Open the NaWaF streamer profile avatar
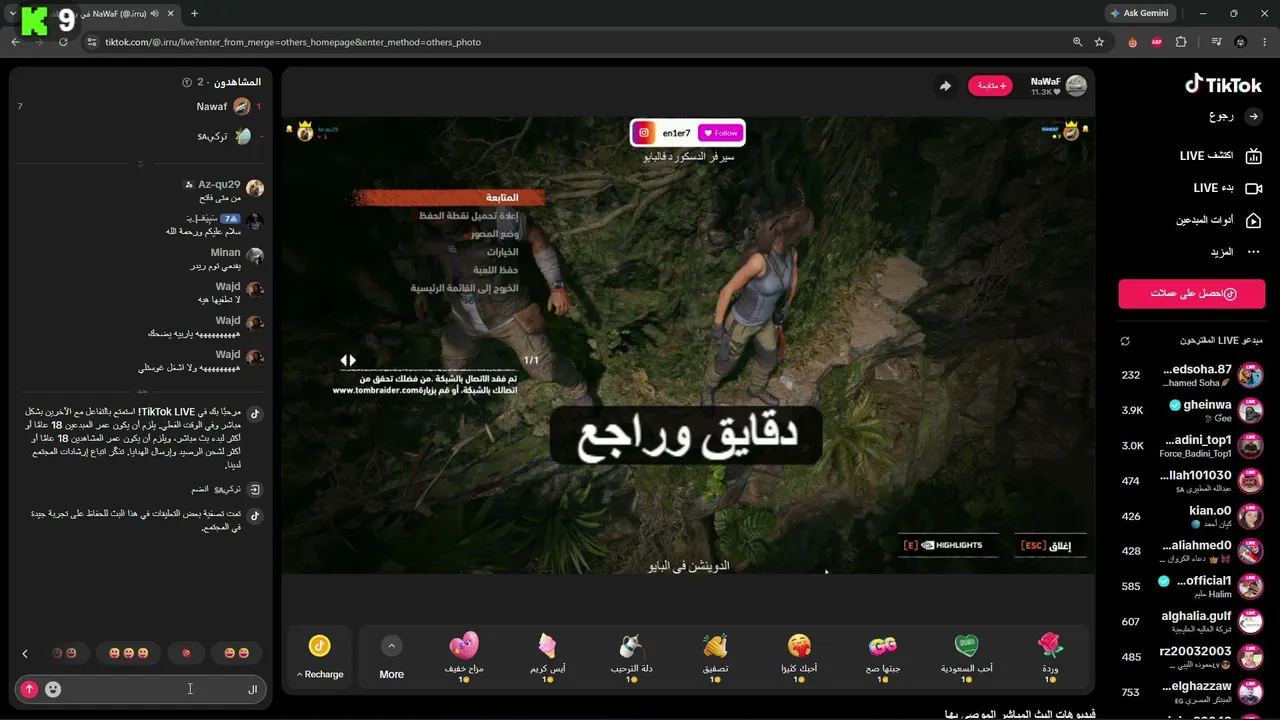The image size is (1280, 720). coord(1076,86)
